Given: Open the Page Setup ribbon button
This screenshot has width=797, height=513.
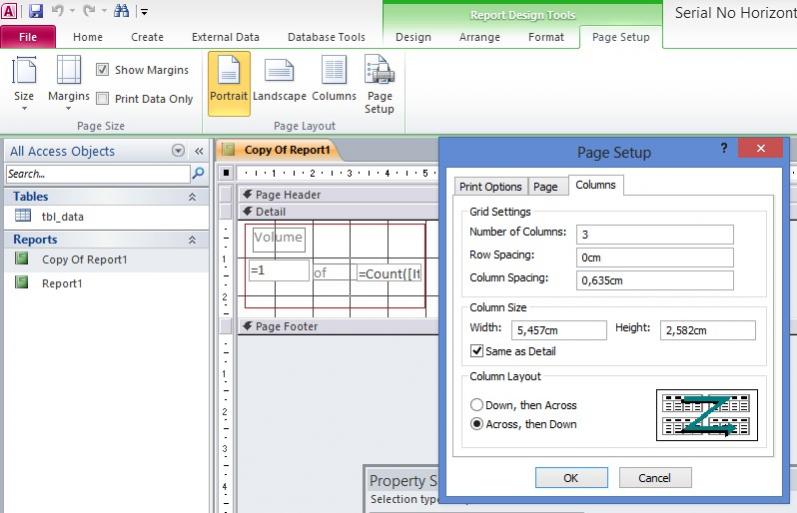Looking at the screenshot, I should [x=379, y=84].
